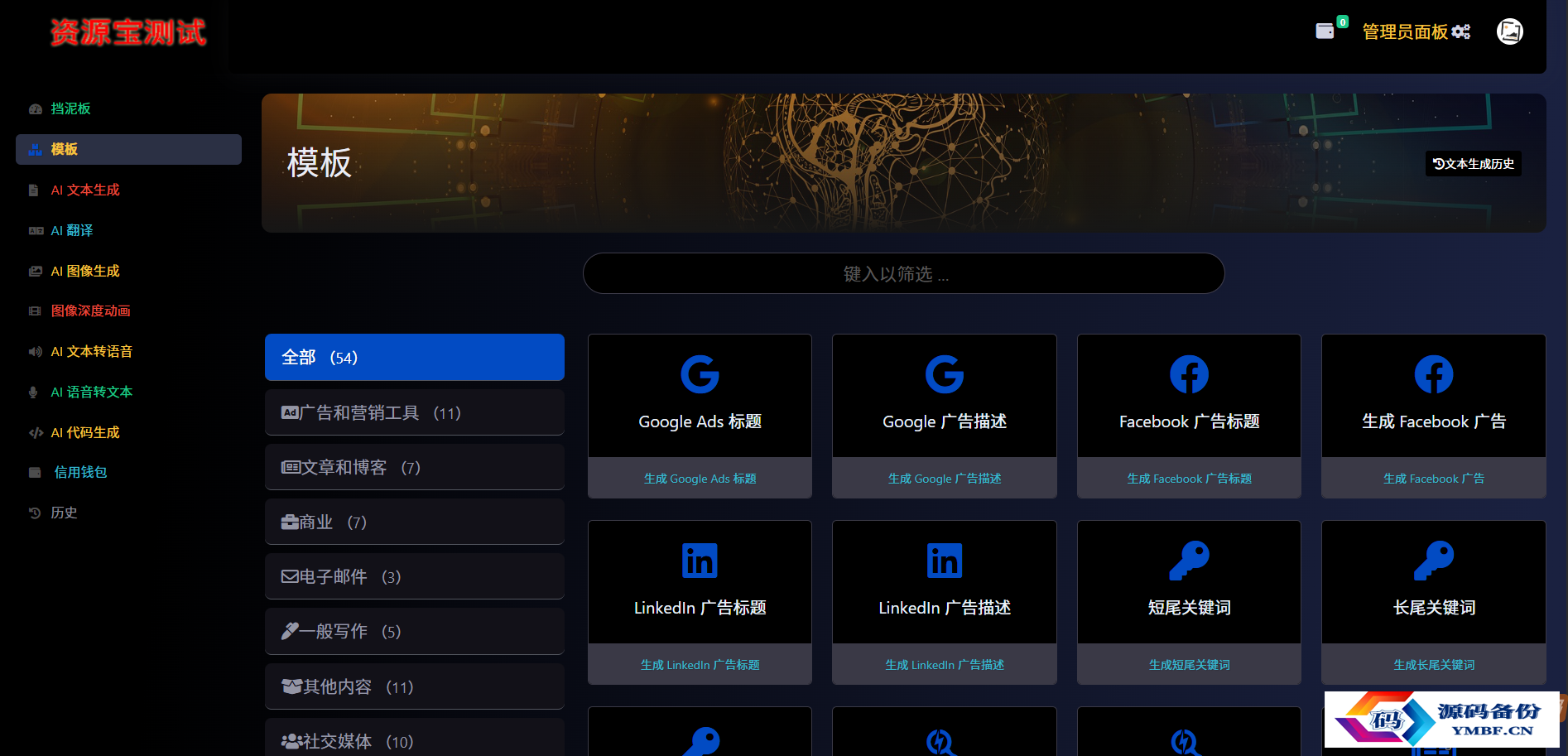This screenshot has width=1568, height=756.
Task: Open the wallet icon in the header
Action: point(1325,31)
